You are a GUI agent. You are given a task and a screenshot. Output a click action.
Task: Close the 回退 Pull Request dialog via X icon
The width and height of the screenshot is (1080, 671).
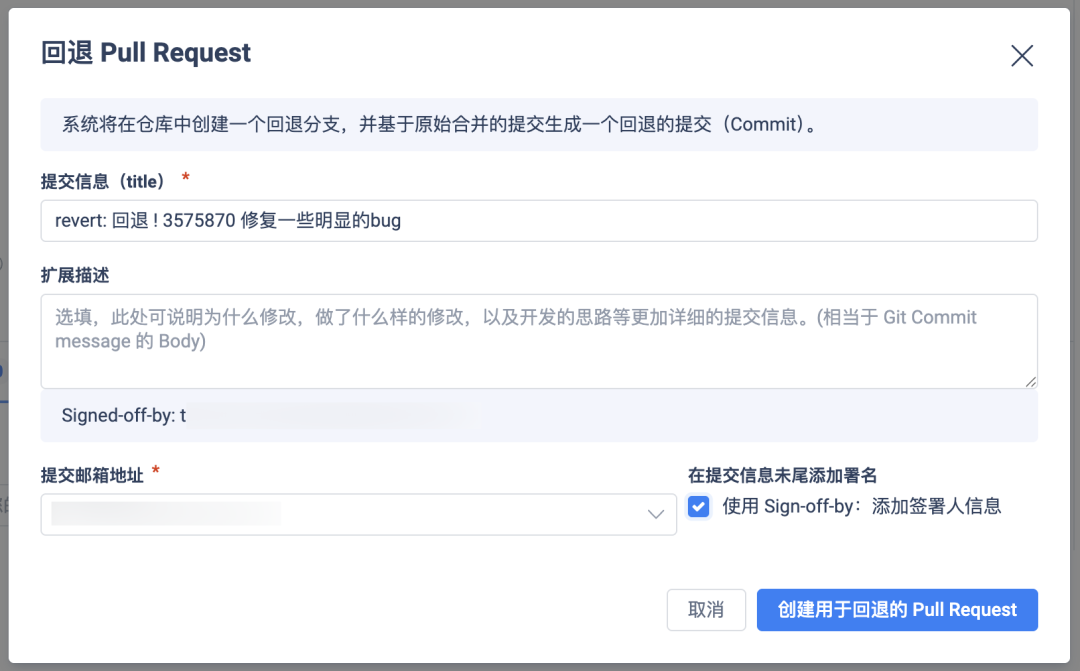(x=1022, y=56)
